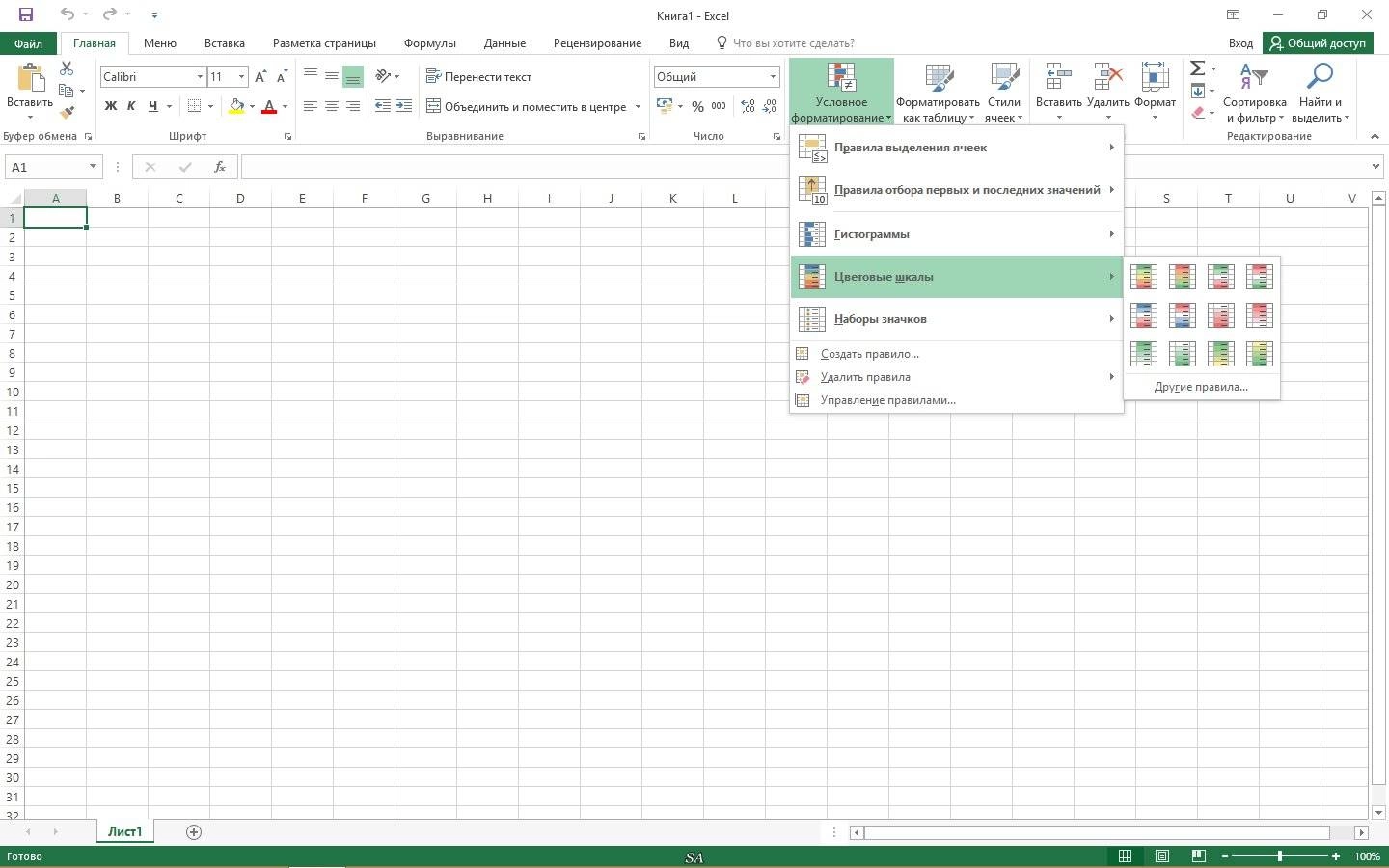1389x868 pixels.
Task: Open the Вставить paste options arrow
Action: pyautogui.click(x=30, y=118)
